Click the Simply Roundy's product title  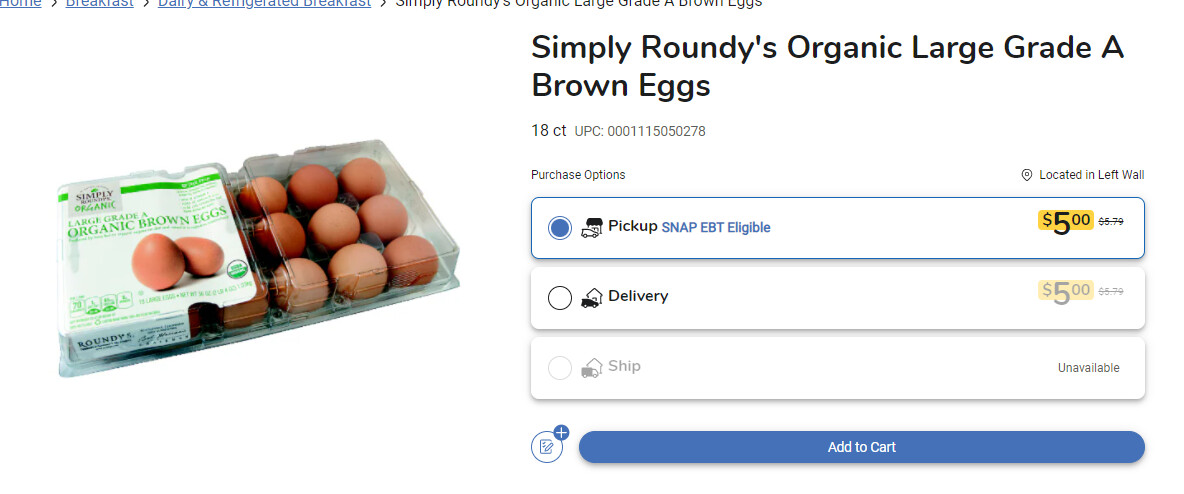pyautogui.click(x=827, y=66)
